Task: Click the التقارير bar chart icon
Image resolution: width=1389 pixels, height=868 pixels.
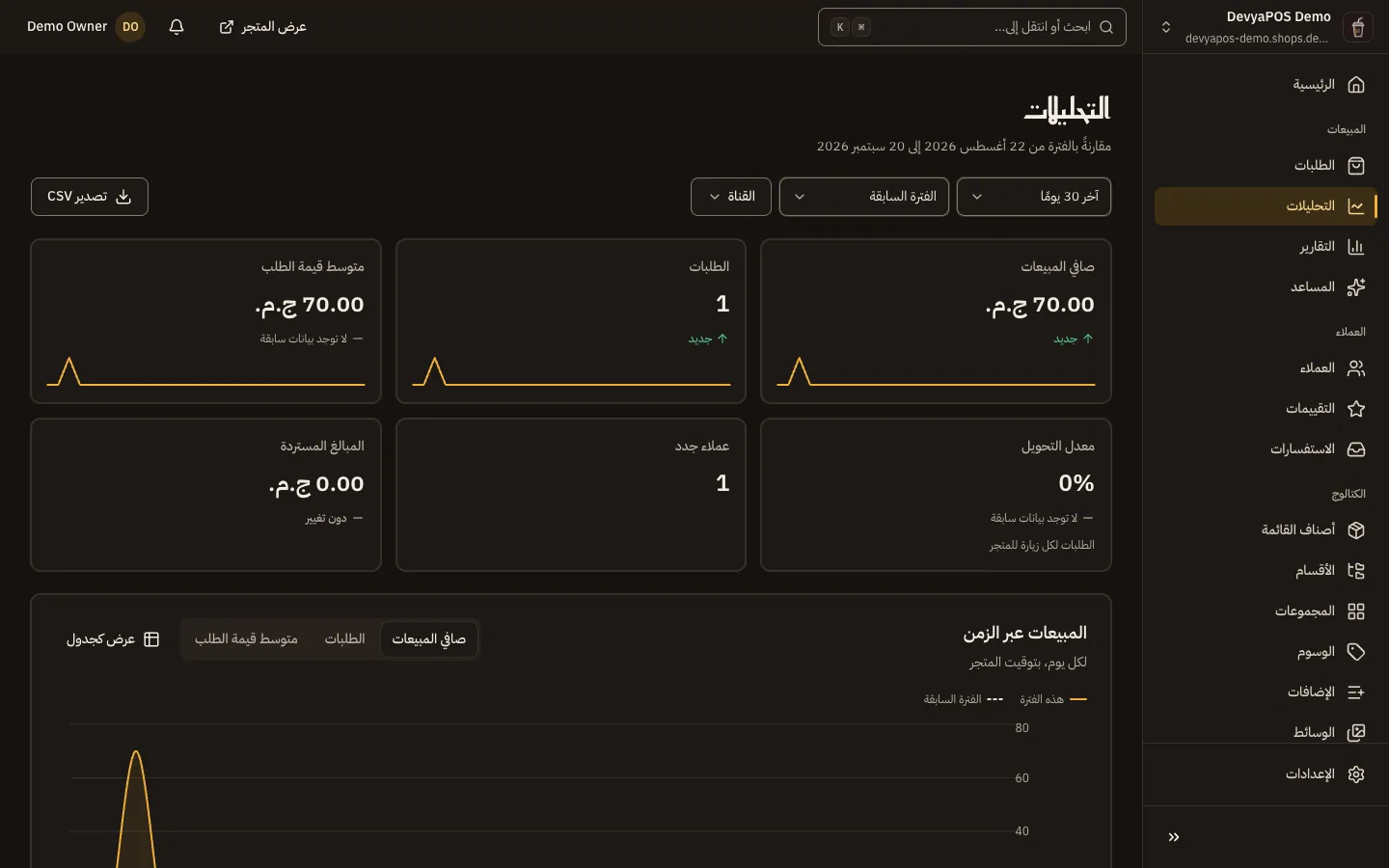Action: [x=1356, y=247]
